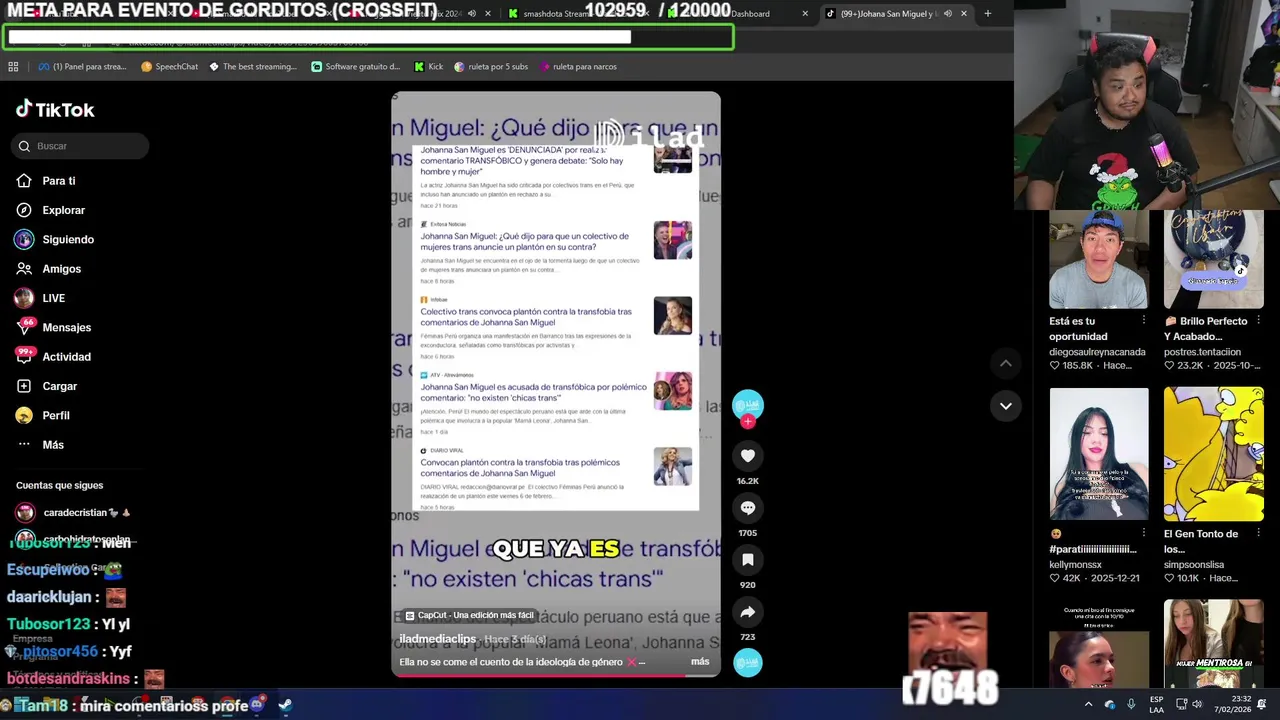Open taskbar clock 23:32

(x=1233, y=705)
